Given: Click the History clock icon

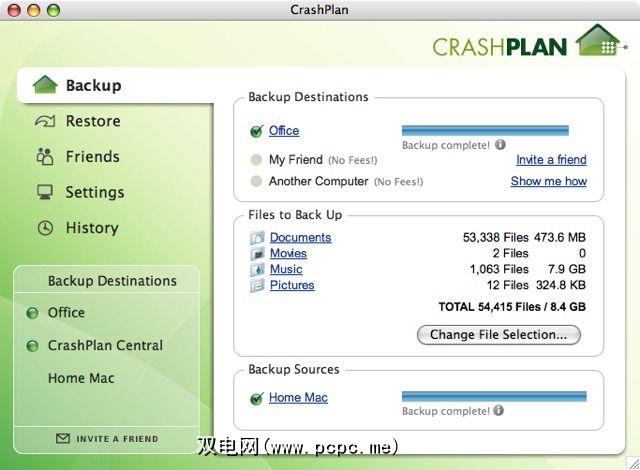Looking at the screenshot, I should click(45, 228).
